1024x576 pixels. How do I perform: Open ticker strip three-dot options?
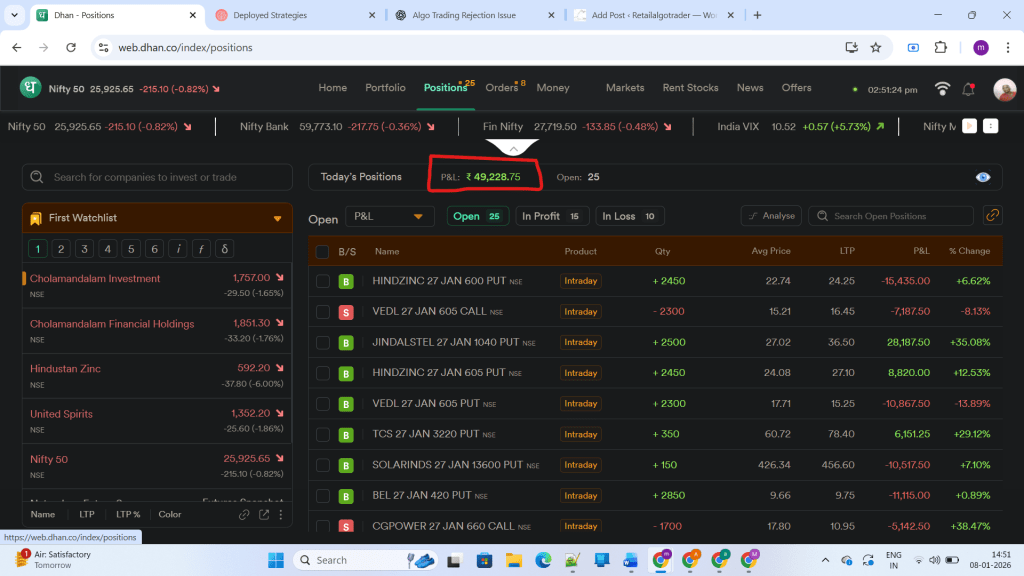990,127
